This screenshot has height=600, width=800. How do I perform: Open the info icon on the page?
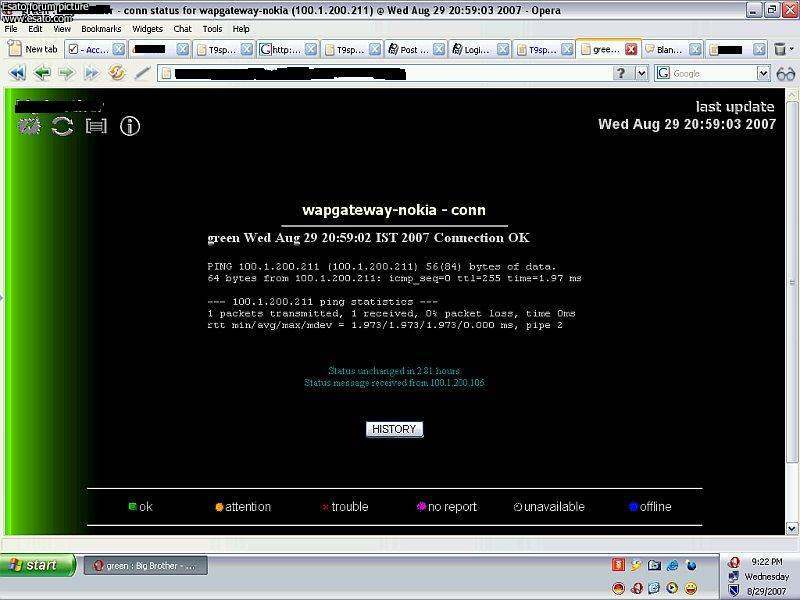(130, 126)
